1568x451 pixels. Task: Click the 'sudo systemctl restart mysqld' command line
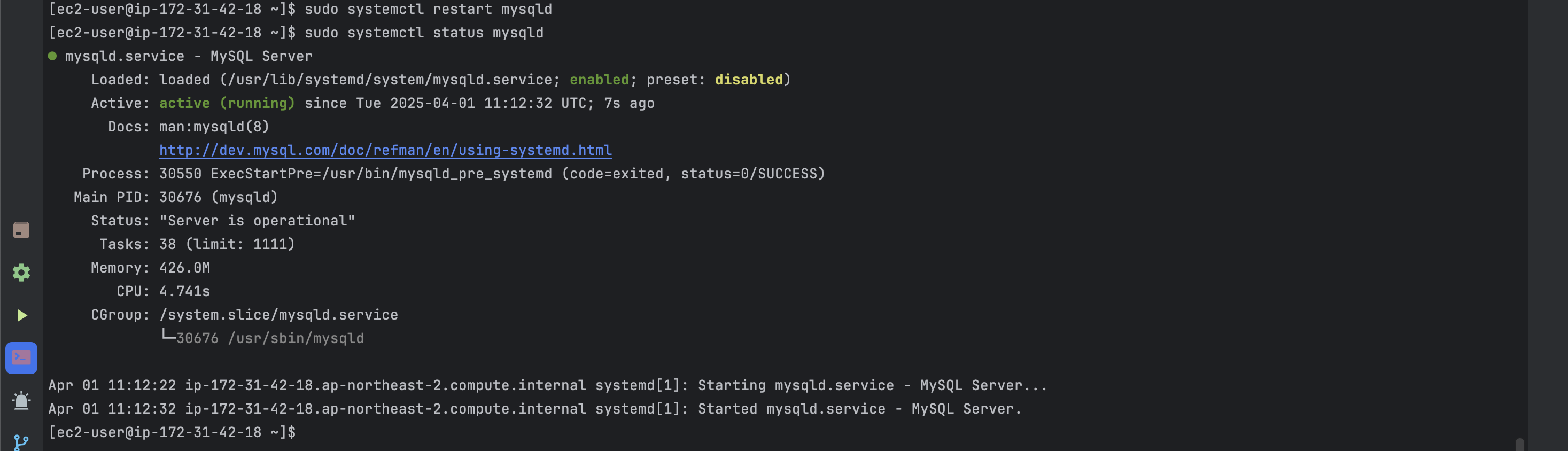[x=428, y=9]
